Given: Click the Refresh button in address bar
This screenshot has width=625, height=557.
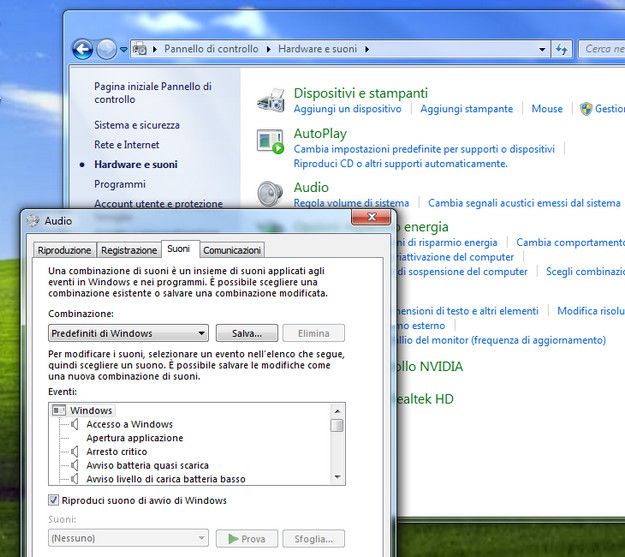Looking at the screenshot, I should coord(562,49).
